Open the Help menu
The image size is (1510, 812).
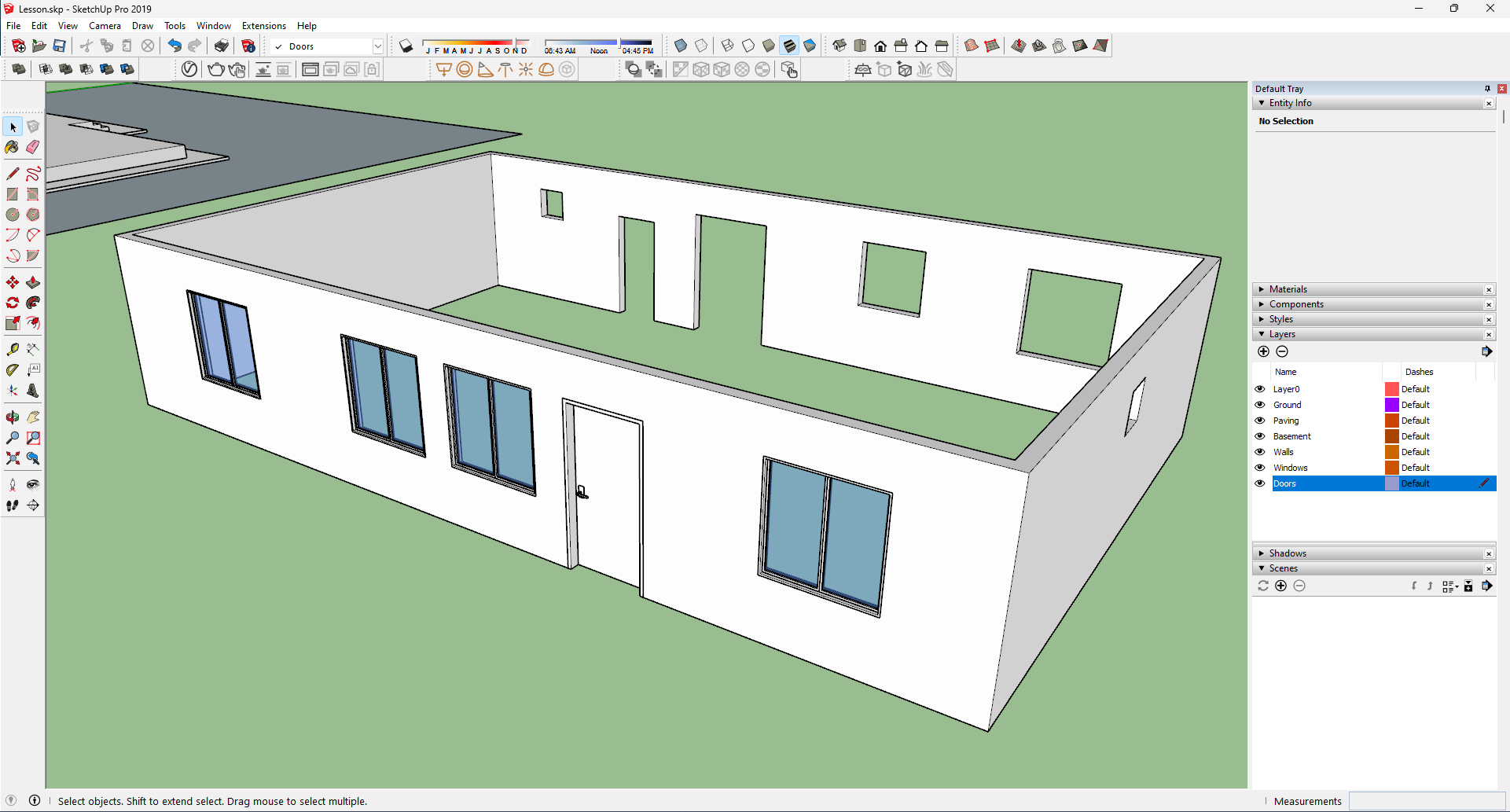(x=307, y=26)
